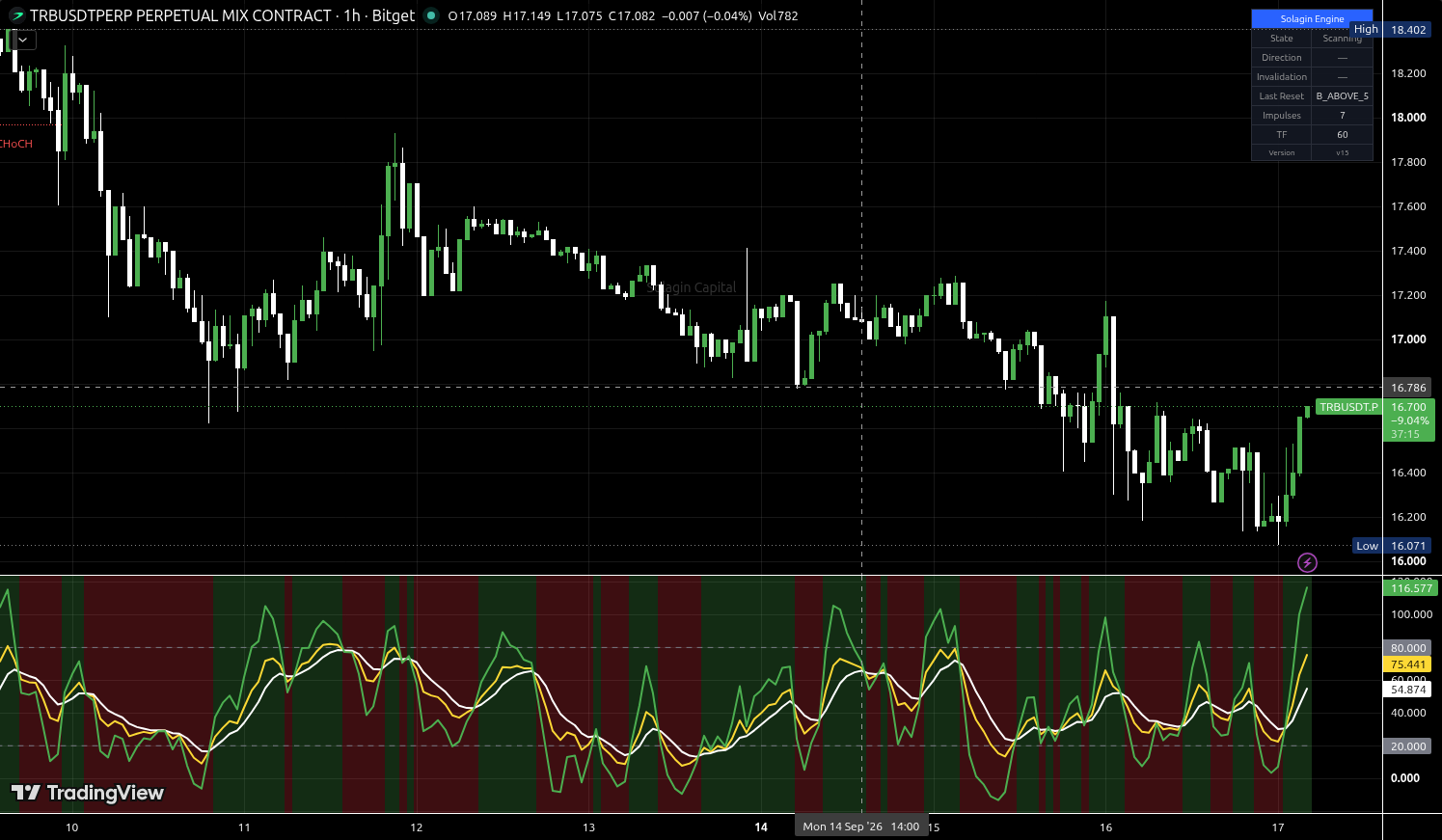Viewport: 1442px width, 840px height.
Task: Click the 18.000 price scale label
Action: click(1408, 118)
